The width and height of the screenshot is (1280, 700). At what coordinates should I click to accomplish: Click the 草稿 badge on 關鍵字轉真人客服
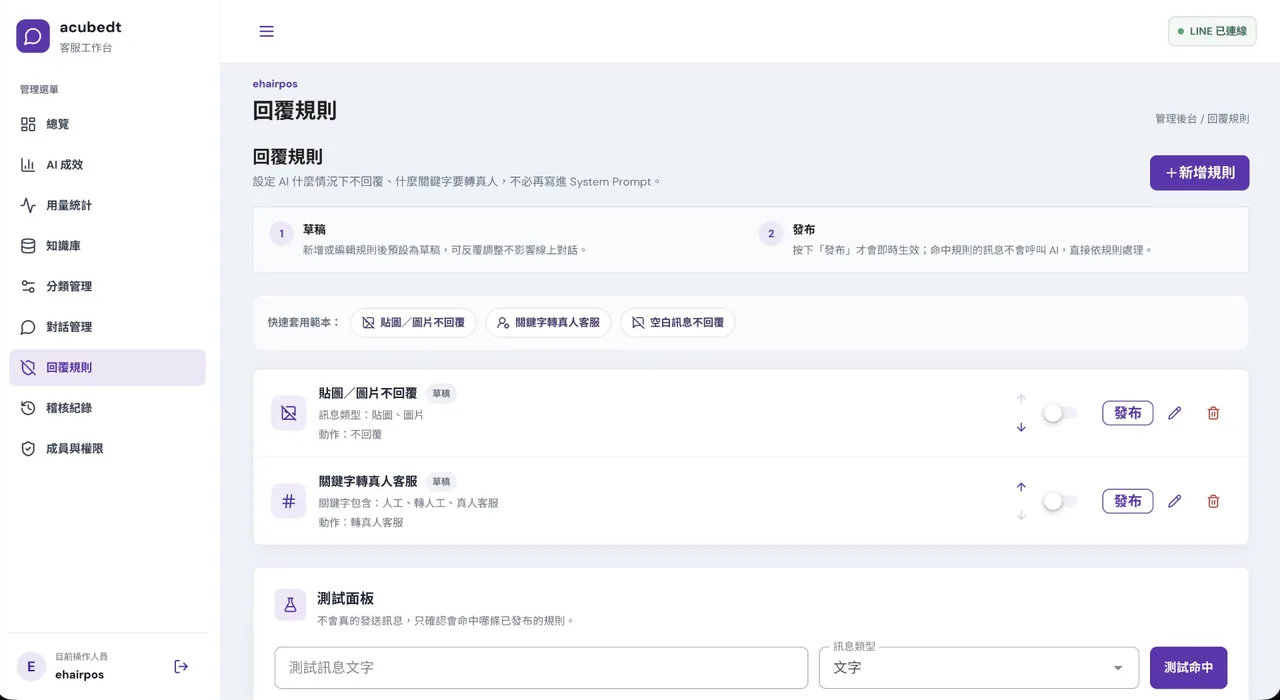(441, 482)
